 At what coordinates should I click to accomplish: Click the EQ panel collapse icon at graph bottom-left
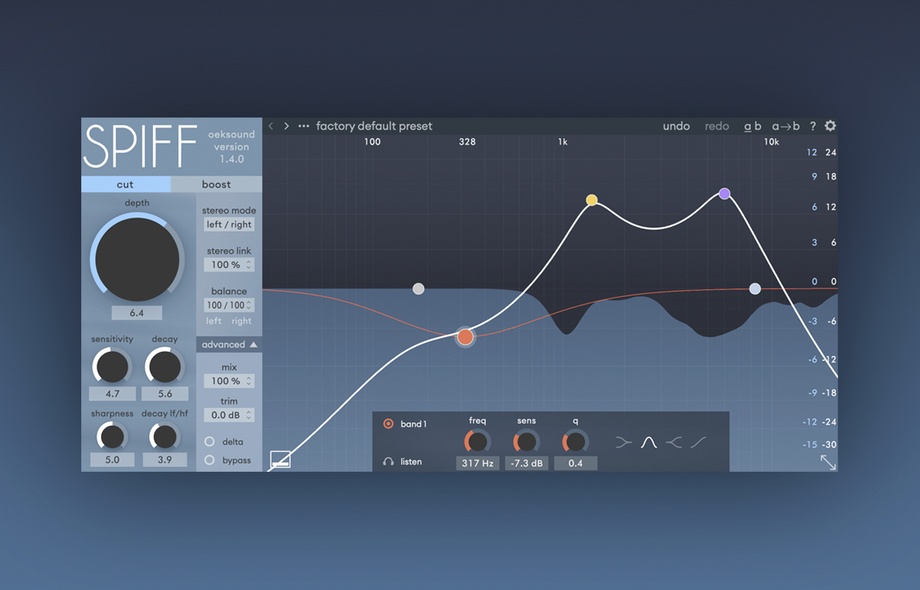(x=280, y=459)
